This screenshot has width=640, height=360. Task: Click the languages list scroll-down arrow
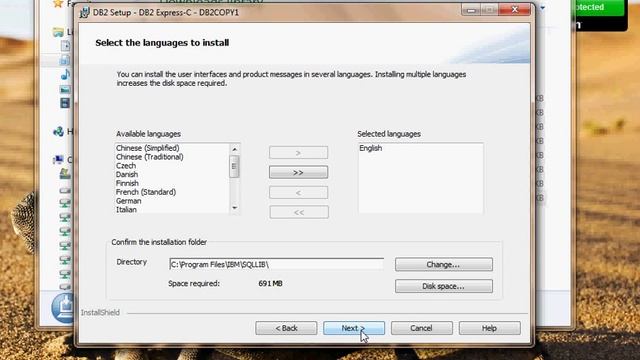(235, 208)
